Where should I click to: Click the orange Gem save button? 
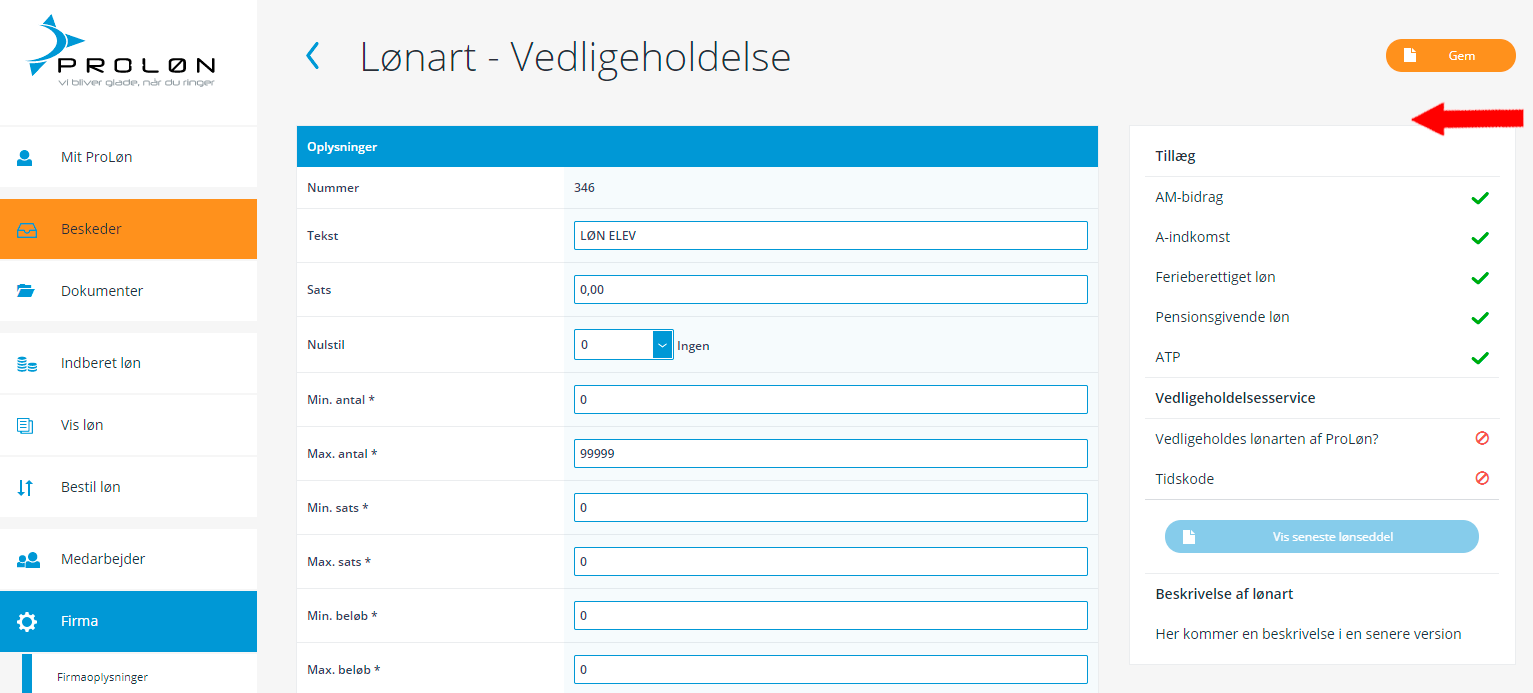(1450, 56)
